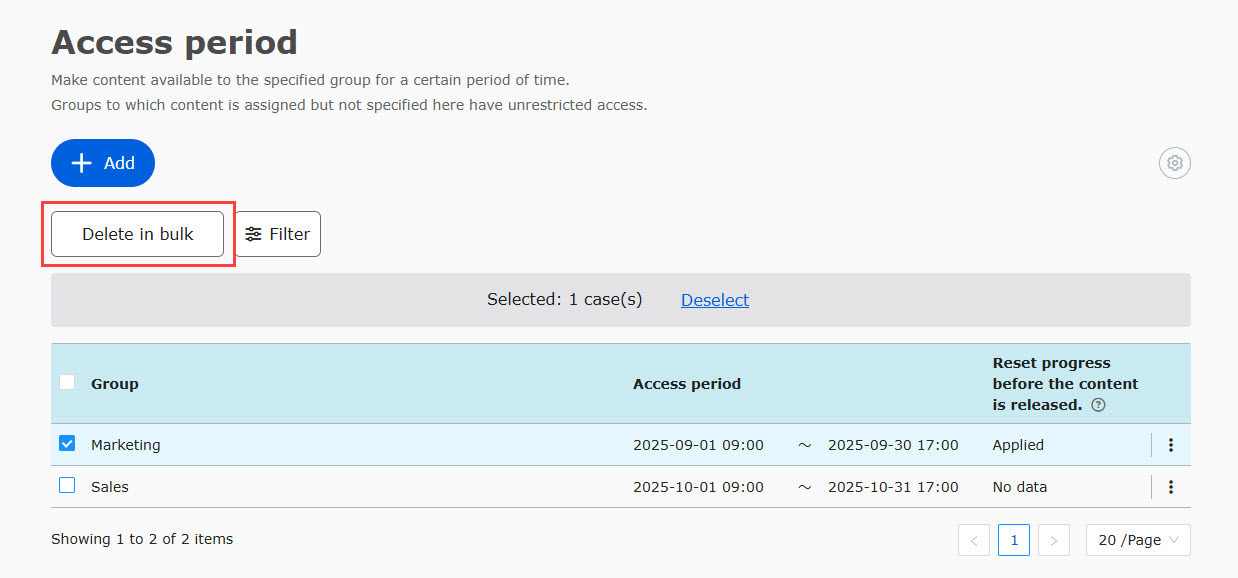This screenshot has height=578, width=1238.
Task: Click the Applied status in Marketing row
Action: [x=1018, y=445]
